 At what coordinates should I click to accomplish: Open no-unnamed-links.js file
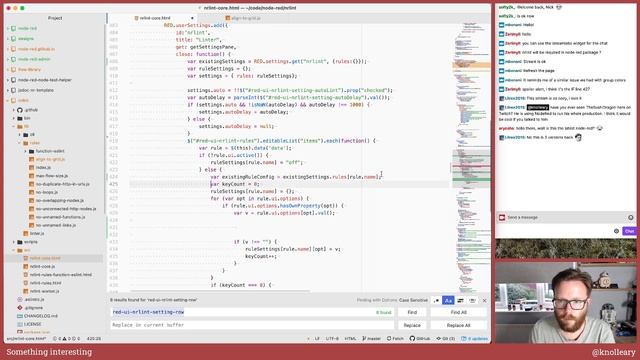pos(56,225)
